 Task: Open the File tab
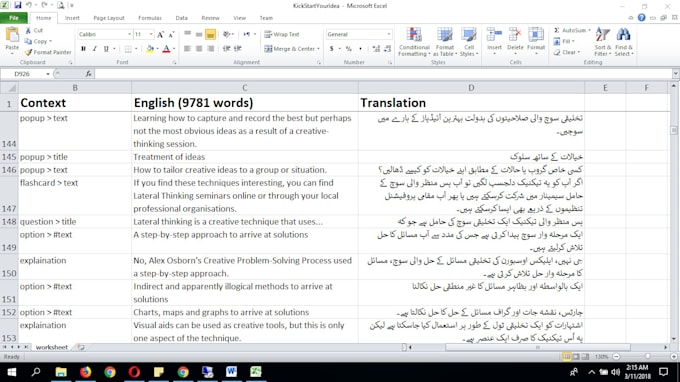click(x=14, y=18)
